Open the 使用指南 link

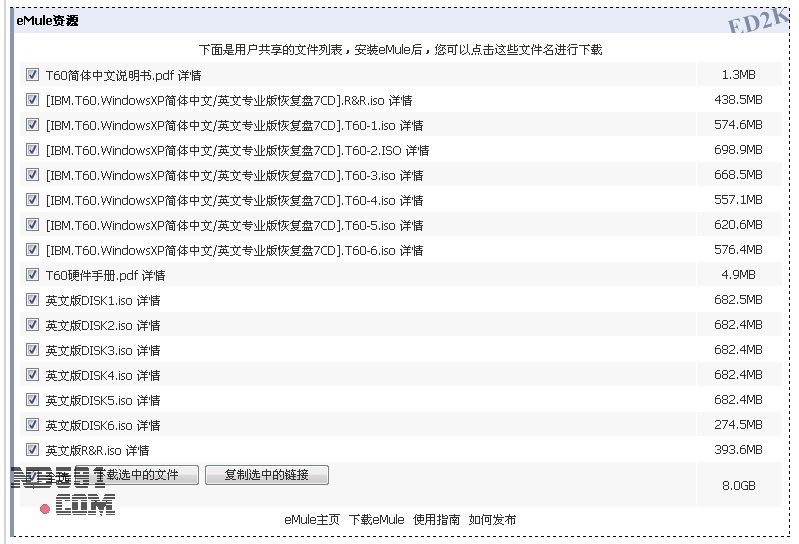pyautogui.click(x=436, y=520)
